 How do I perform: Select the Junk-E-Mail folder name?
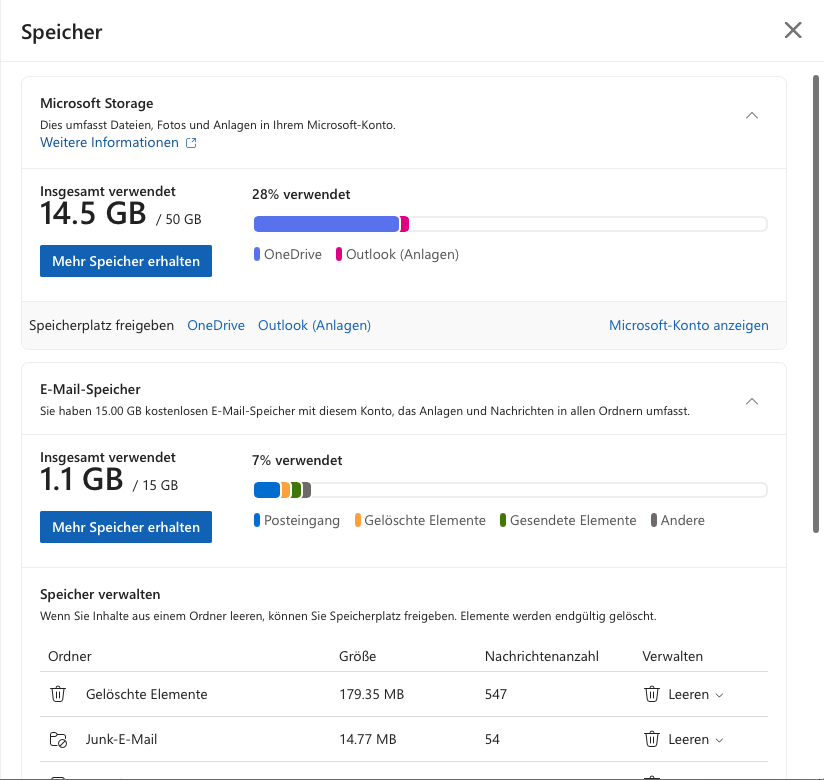pos(121,740)
